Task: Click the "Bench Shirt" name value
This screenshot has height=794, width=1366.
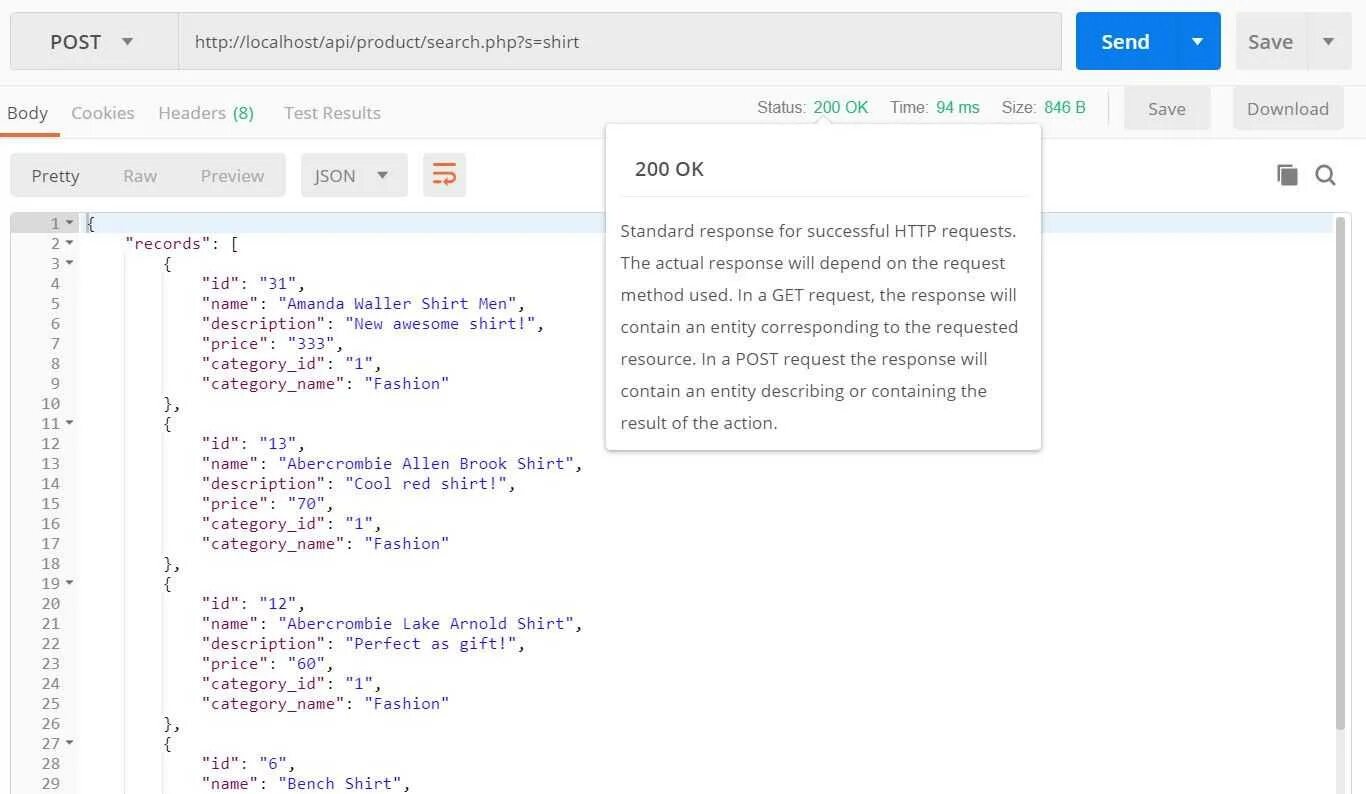Action: (x=340, y=783)
